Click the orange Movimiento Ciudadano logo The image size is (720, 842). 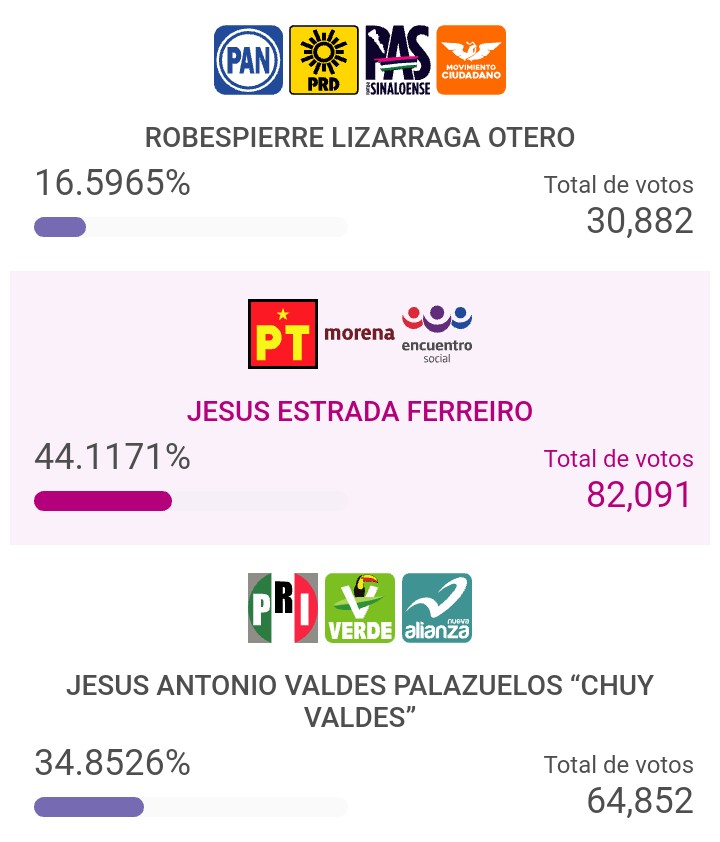coord(472,60)
